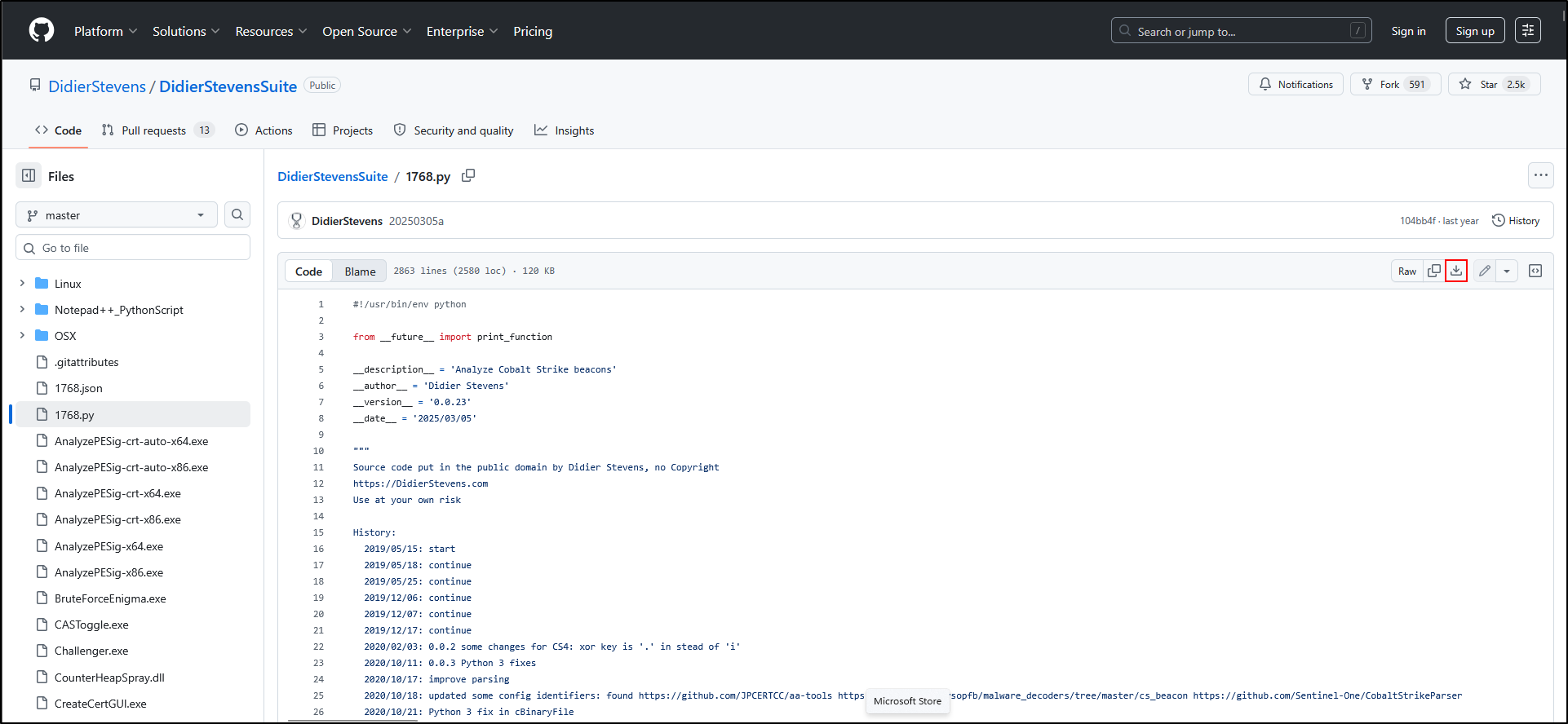Open the Projects tab
The height and width of the screenshot is (724, 1568).
[x=343, y=130]
